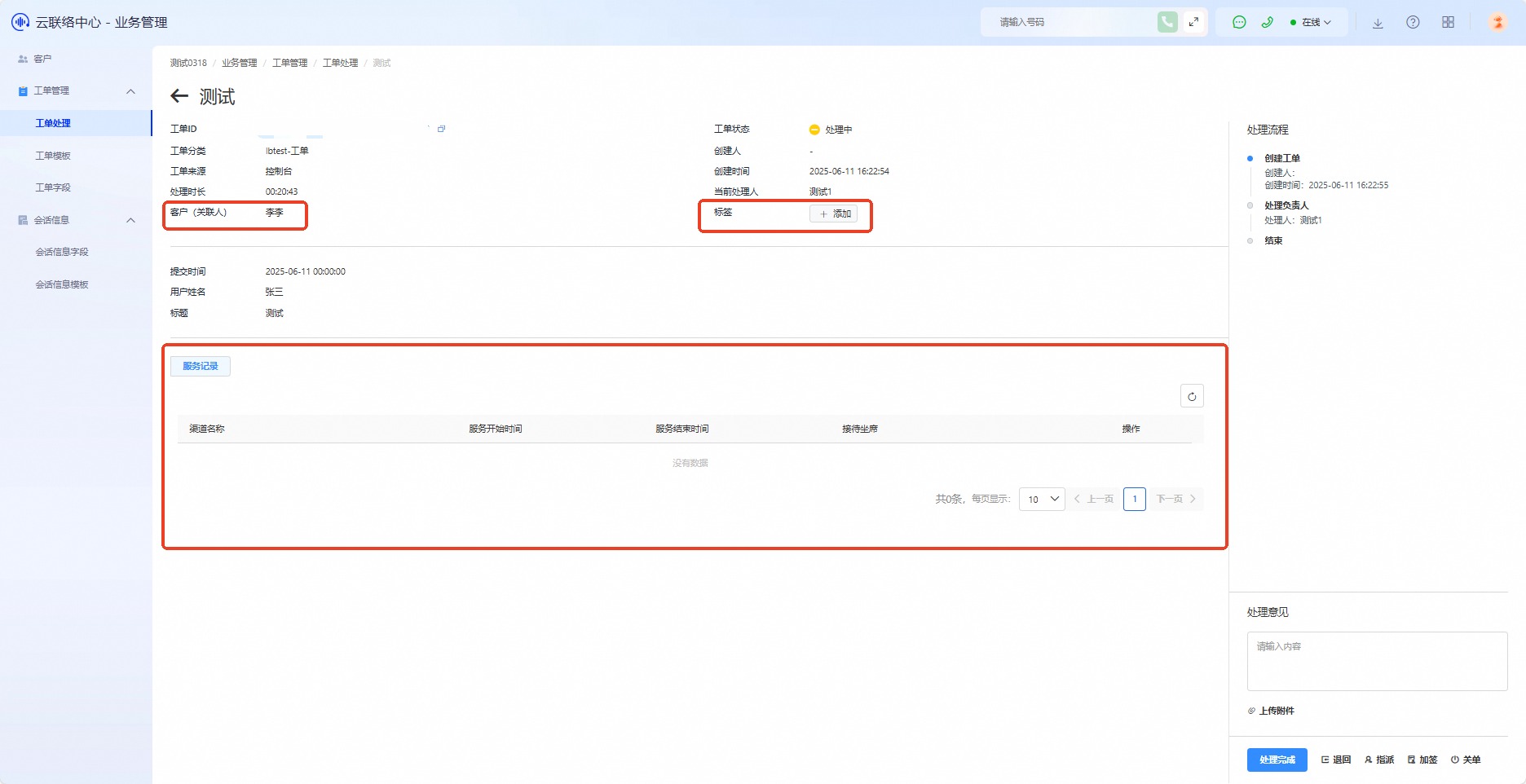Click the back arrow beside 测试 title

coord(179,96)
